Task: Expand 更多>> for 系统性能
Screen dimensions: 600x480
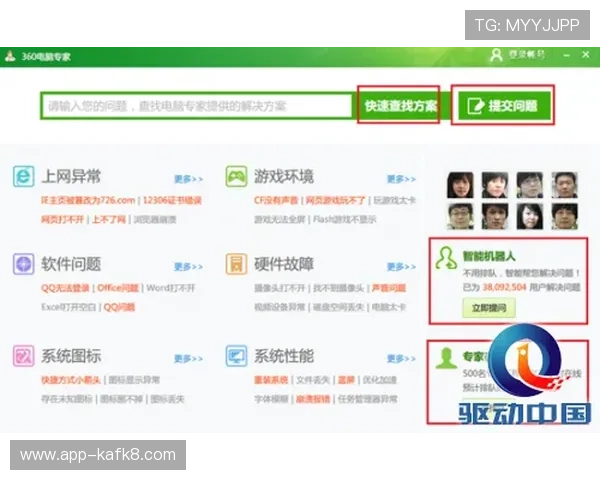Action: coord(401,359)
